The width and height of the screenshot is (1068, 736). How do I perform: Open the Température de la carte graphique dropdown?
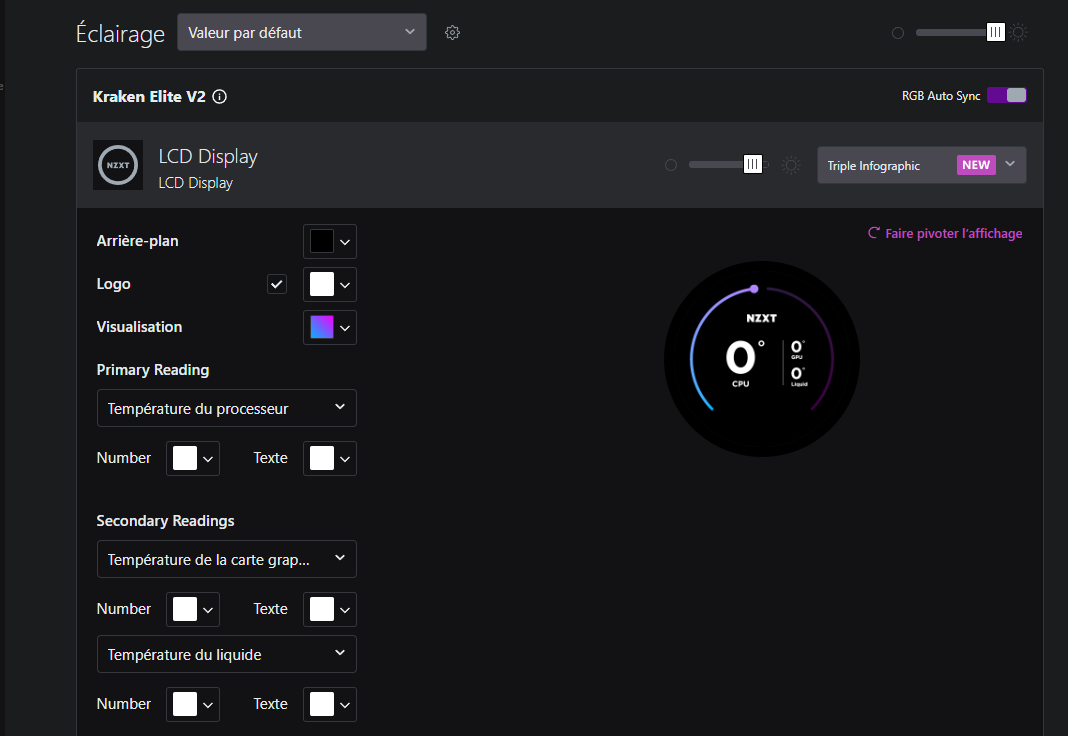(226, 560)
